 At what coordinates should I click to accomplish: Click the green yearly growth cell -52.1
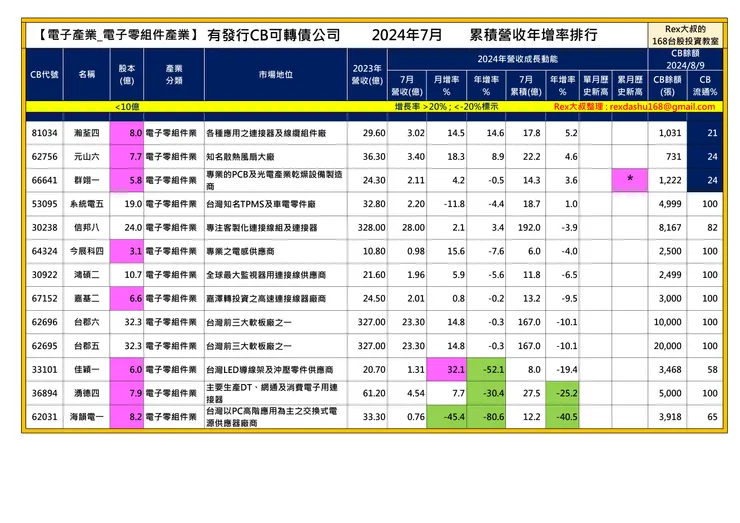click(486, 370)
